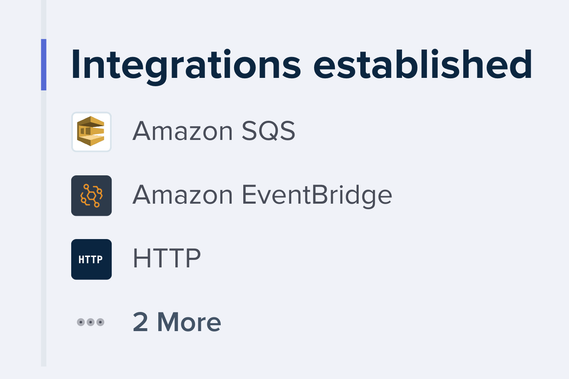
Task: Select the navy HTTP badge tile
Action: 91,259
